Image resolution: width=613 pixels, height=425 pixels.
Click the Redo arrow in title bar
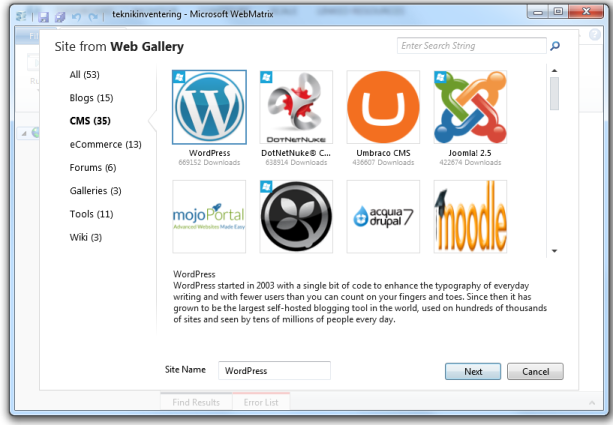click(x=93, y=17)
